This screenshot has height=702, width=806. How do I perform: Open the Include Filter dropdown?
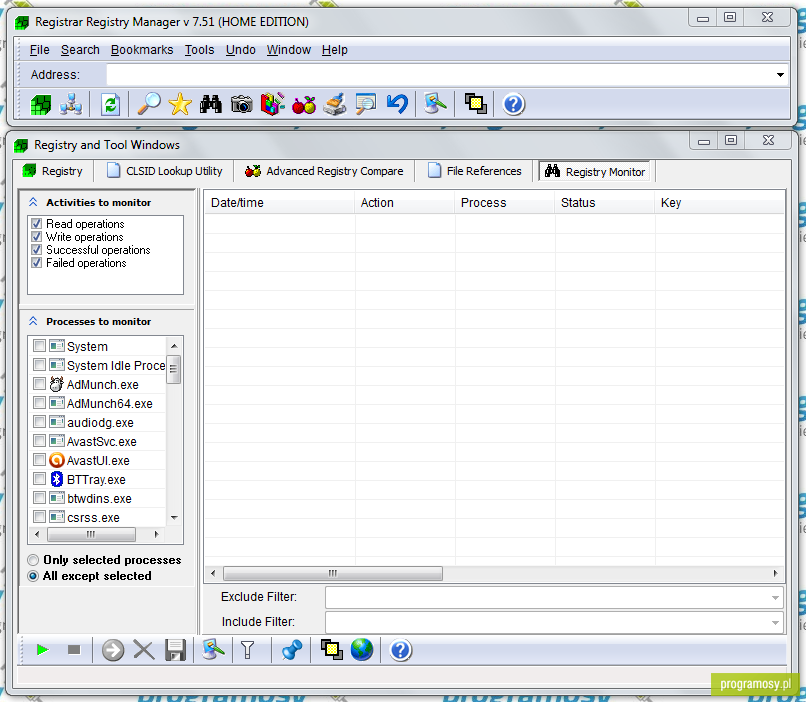point(775,623)
